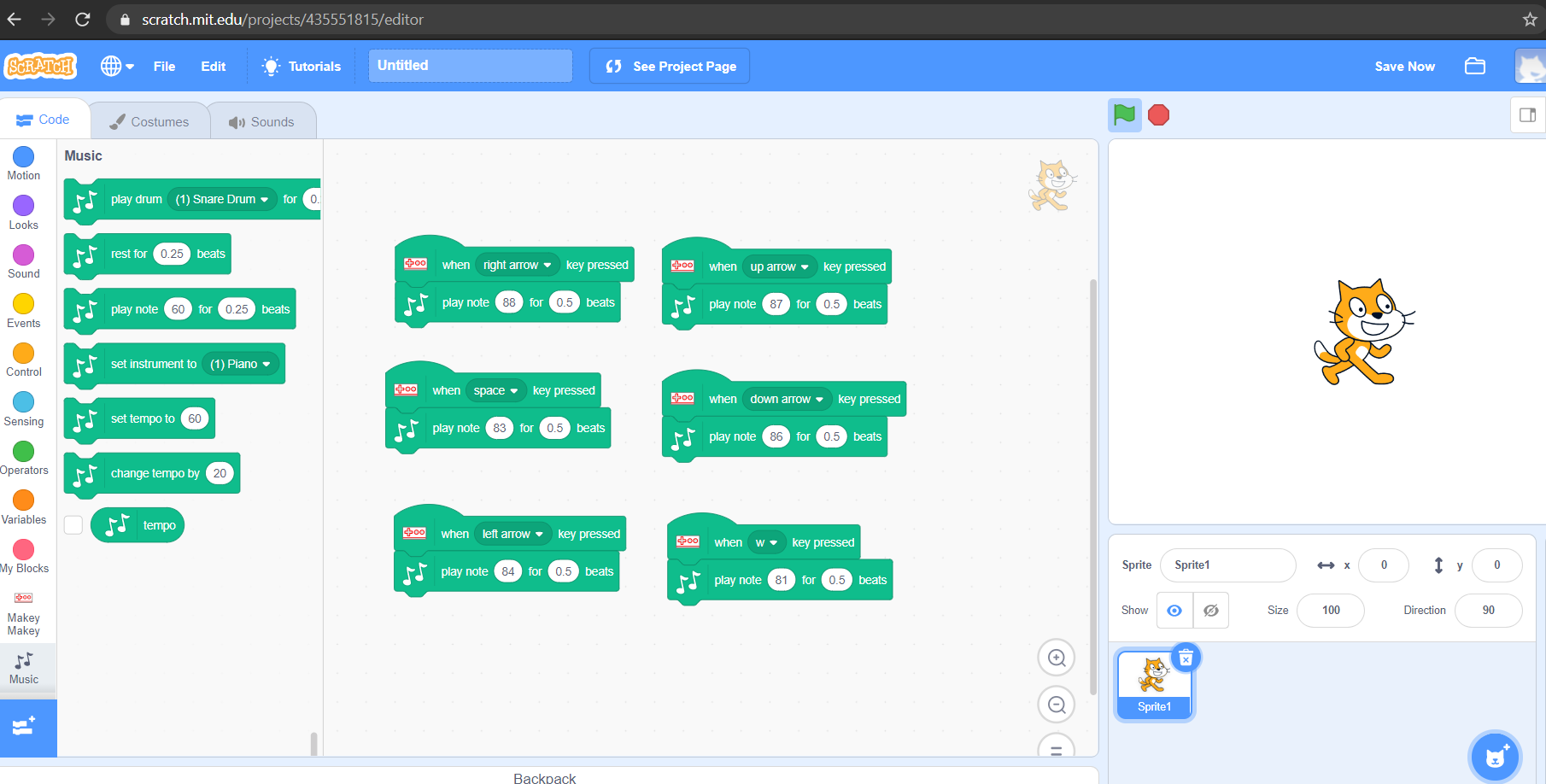1546x784 pixels.
Task: Open the Sensing block category
Action: 24,409
